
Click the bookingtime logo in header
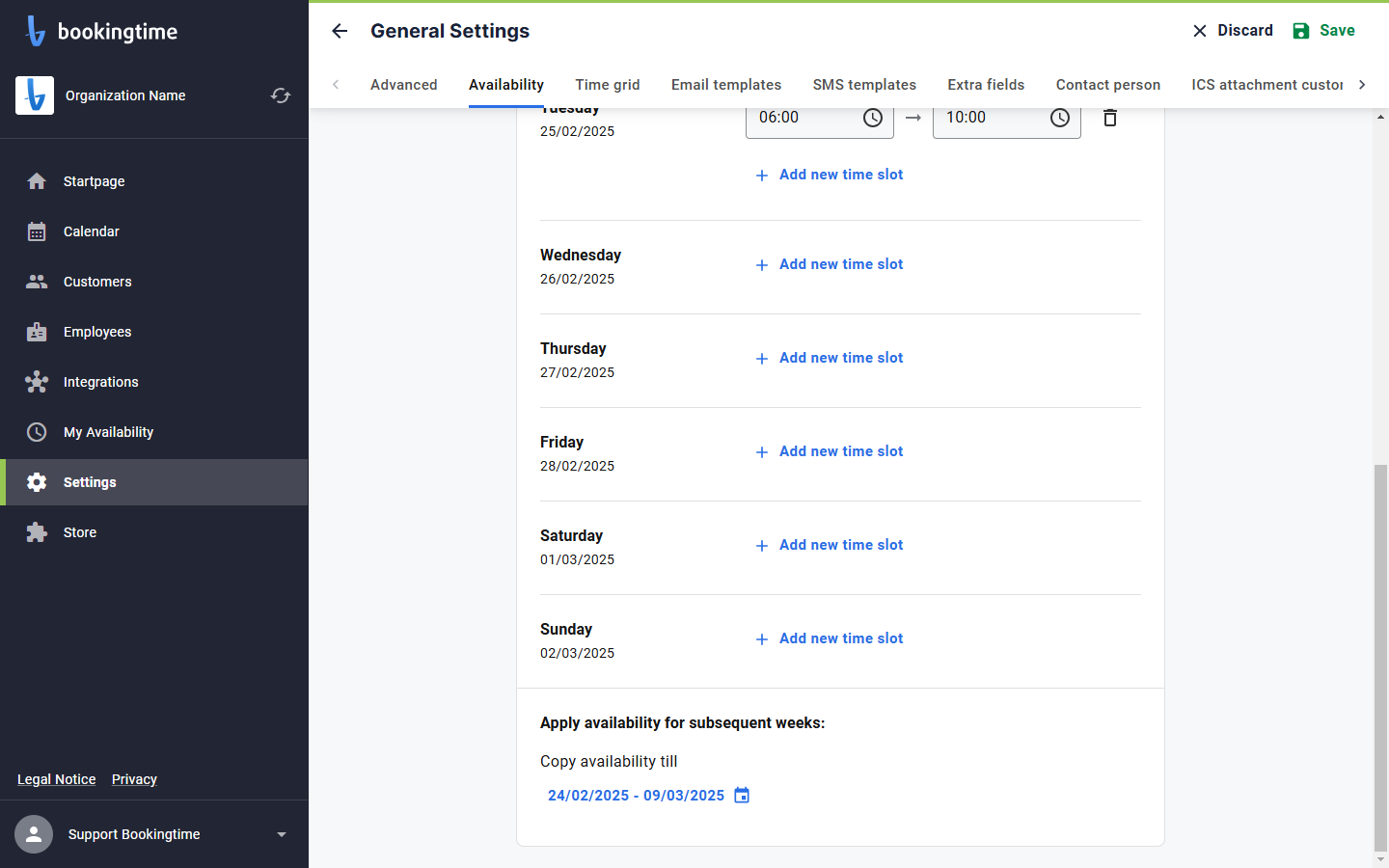point(101,31)
